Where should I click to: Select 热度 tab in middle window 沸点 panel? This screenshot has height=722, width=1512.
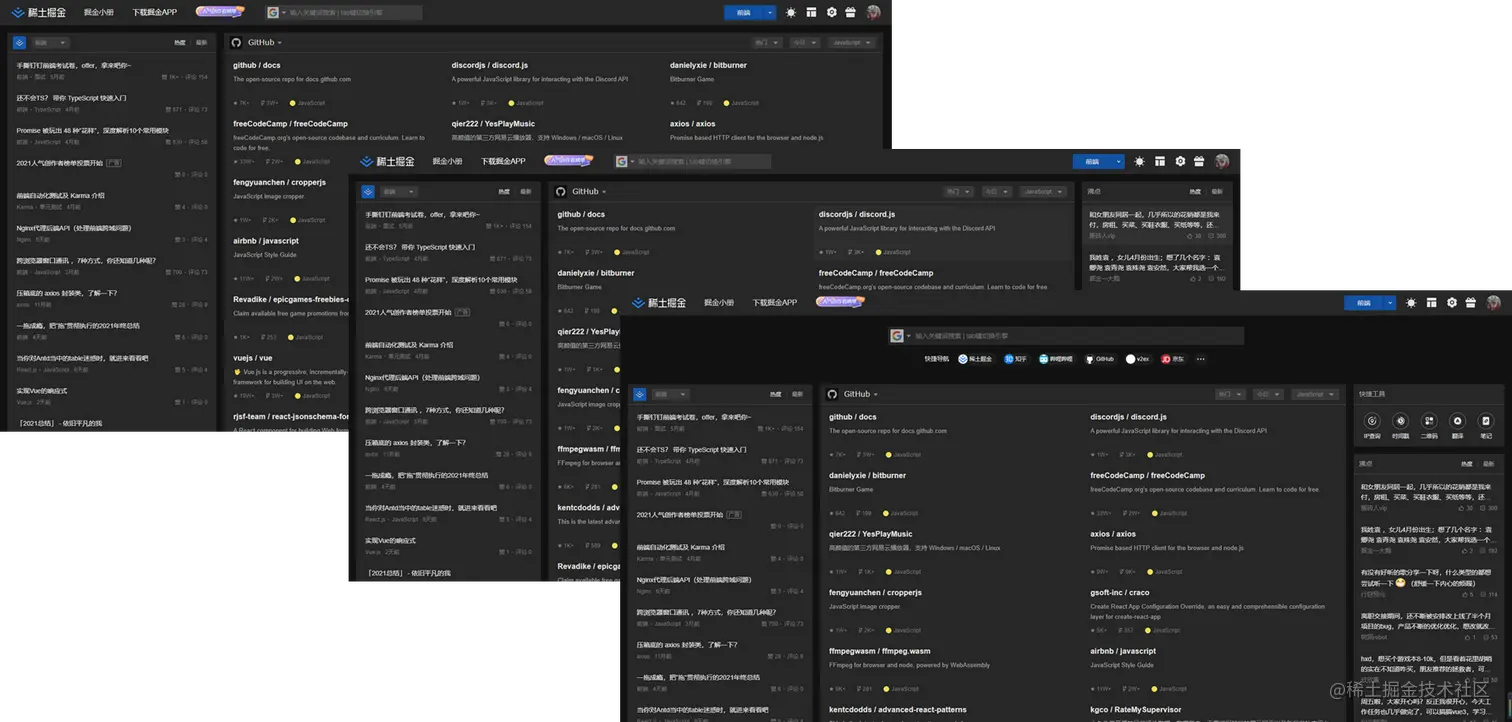1195,191
